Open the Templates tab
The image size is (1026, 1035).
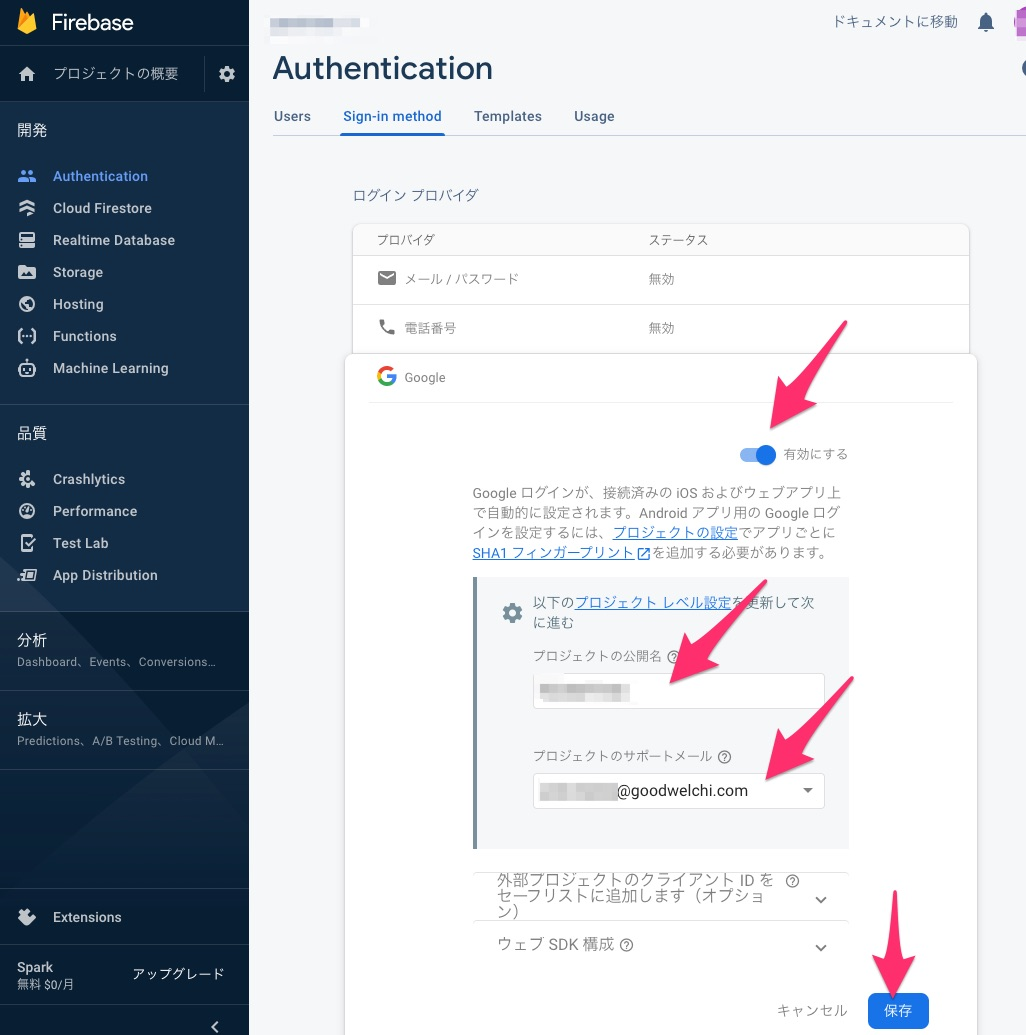[508, 116]
